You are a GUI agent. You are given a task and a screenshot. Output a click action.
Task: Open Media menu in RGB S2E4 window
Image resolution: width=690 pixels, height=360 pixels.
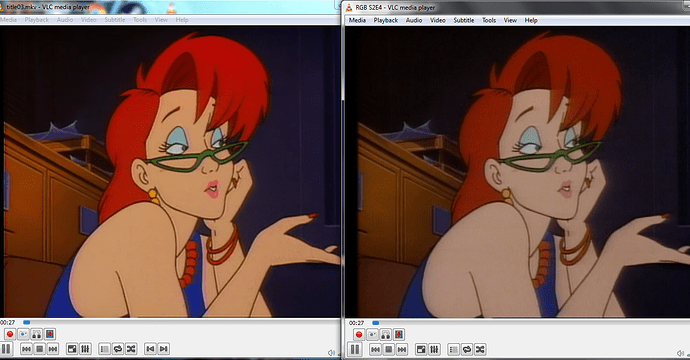(x=357, y=20)
